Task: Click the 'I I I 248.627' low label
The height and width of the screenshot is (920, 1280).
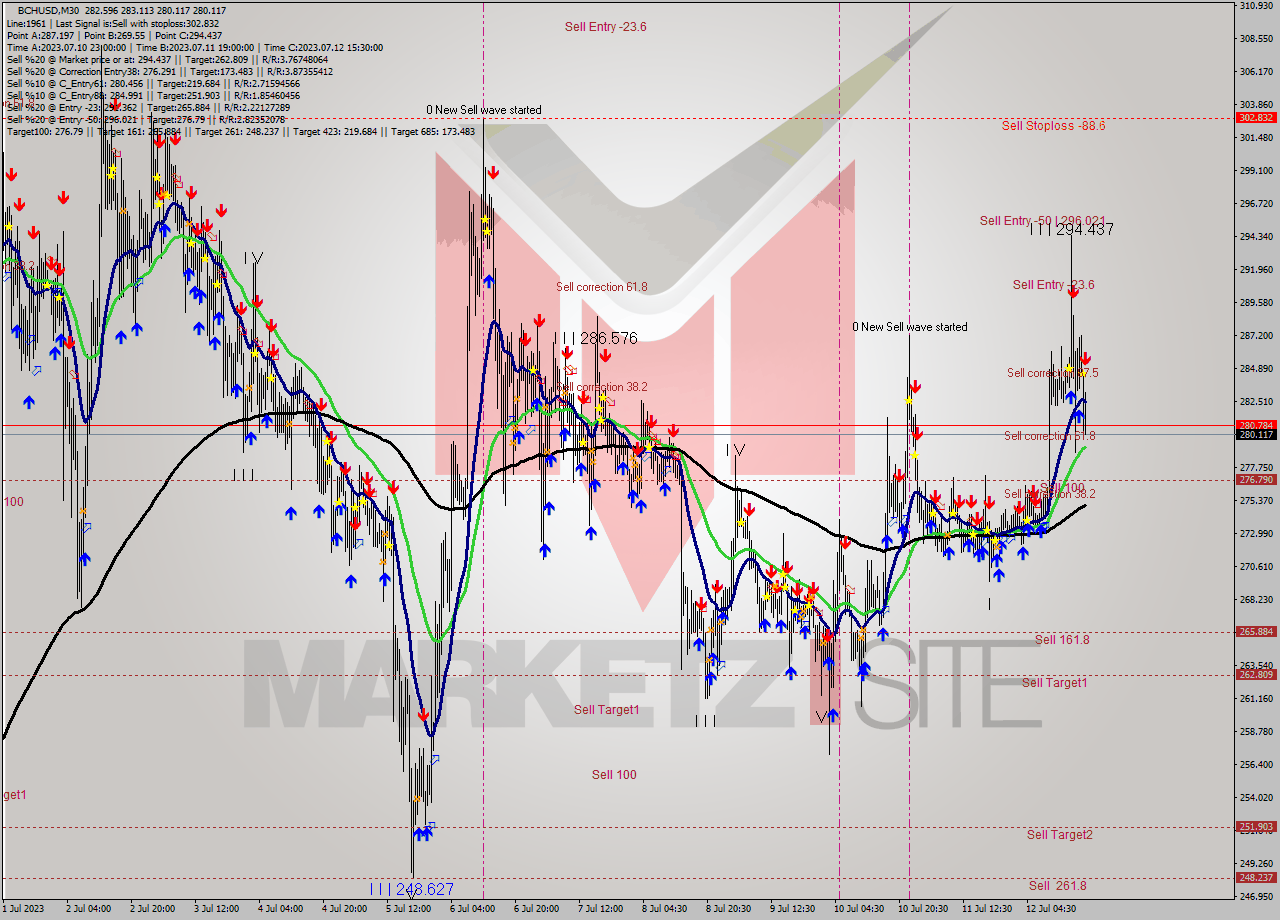Action: (x=412, y=889)
